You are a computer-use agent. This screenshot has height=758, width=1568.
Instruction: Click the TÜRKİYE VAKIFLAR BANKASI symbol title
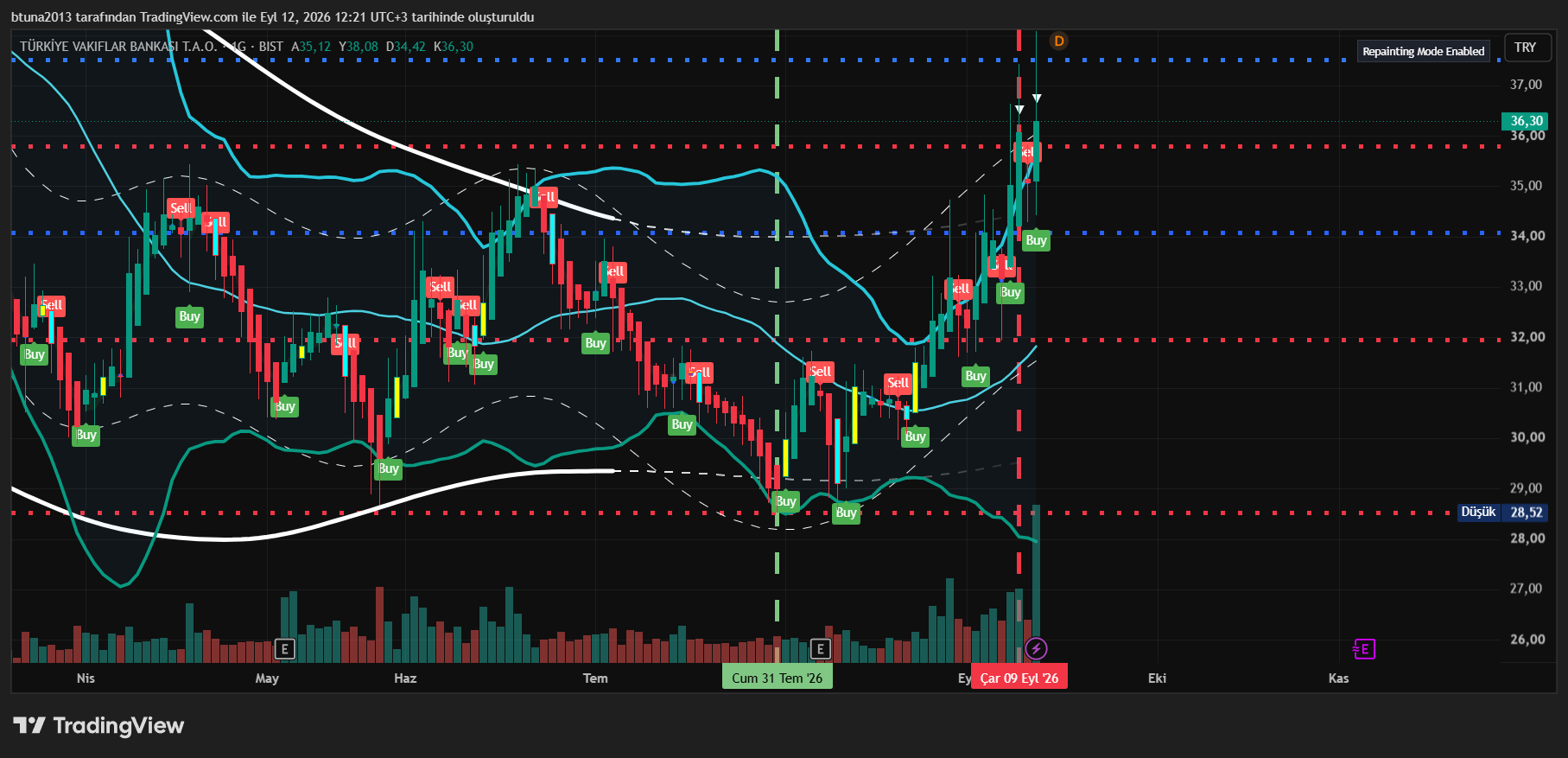click(x=118, y=47)
